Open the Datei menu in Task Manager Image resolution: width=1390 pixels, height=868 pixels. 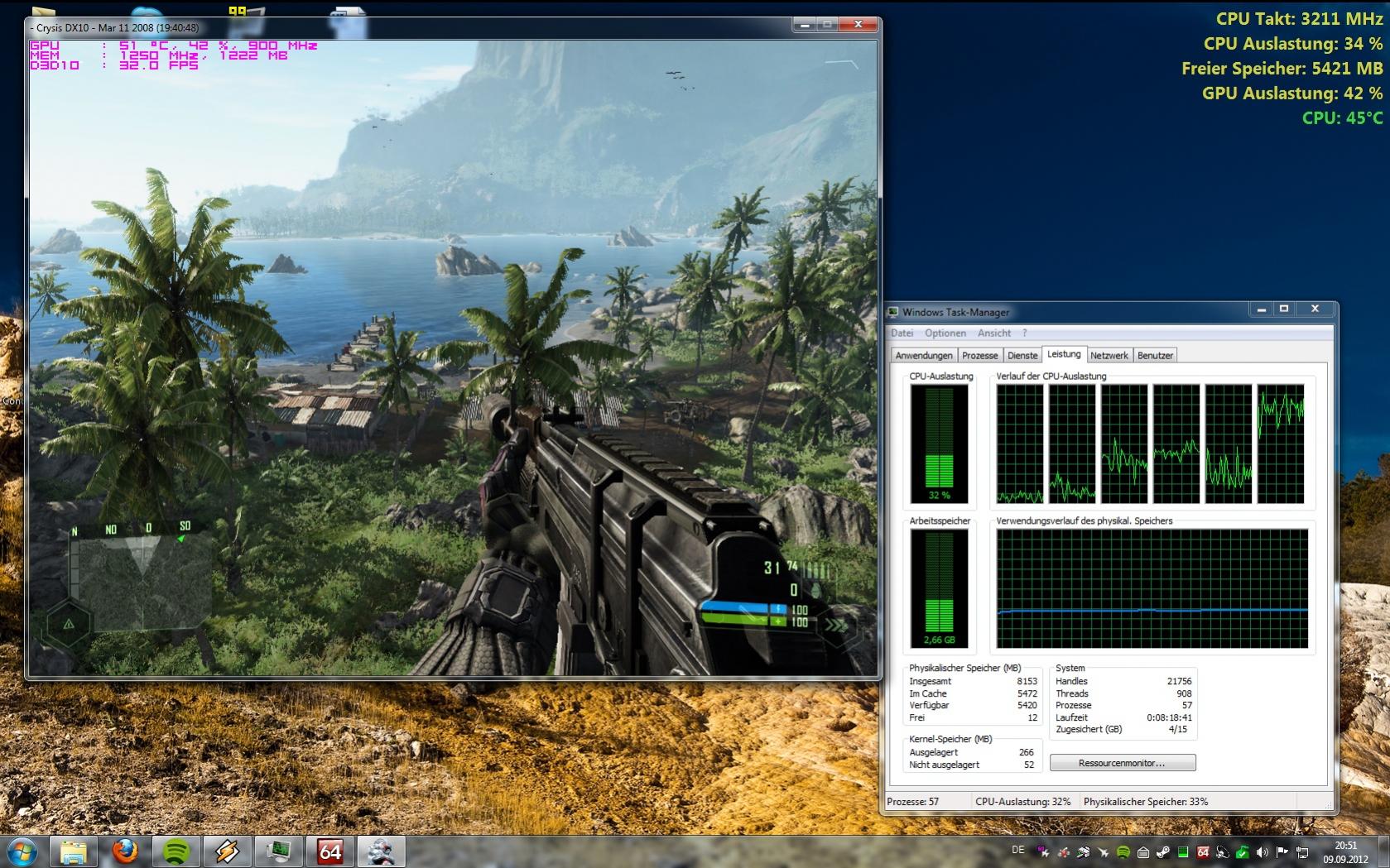(902, 333)
